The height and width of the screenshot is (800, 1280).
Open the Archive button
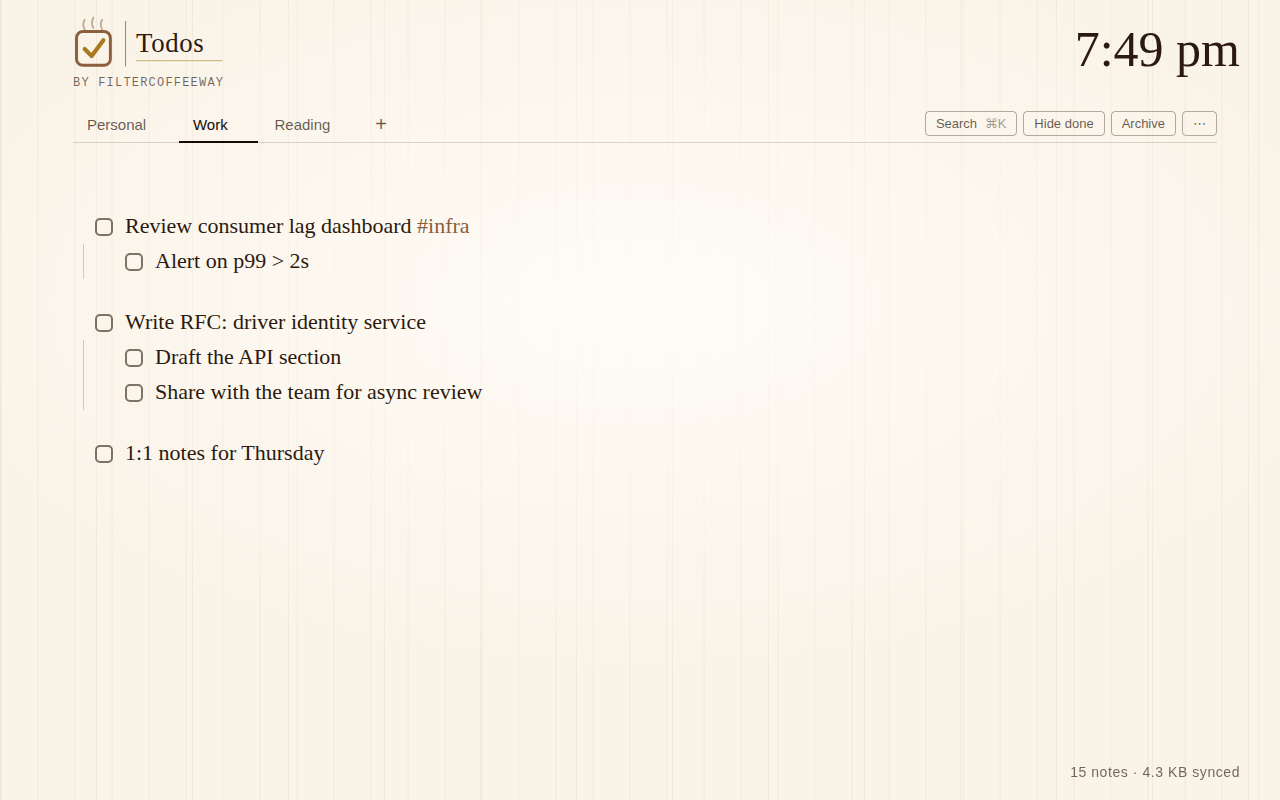(x=1143, y=124)
